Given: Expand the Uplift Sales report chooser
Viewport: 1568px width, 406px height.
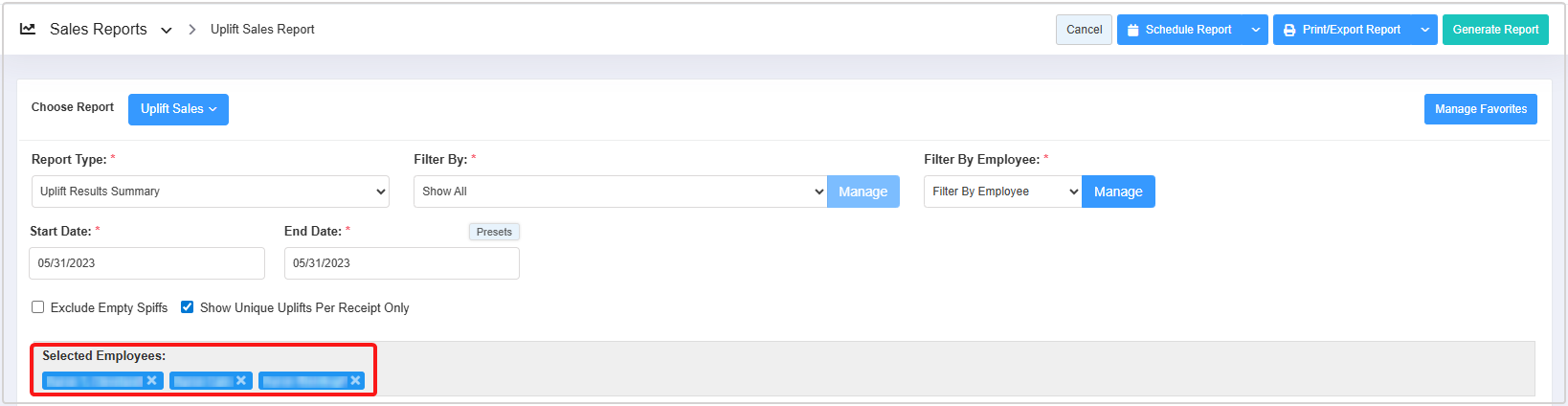Looking at the screenshot, I should 178,109.
